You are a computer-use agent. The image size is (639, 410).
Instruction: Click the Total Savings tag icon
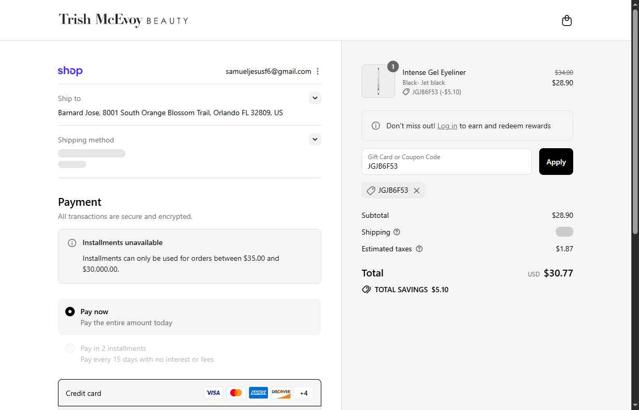(x=366, y=289)
